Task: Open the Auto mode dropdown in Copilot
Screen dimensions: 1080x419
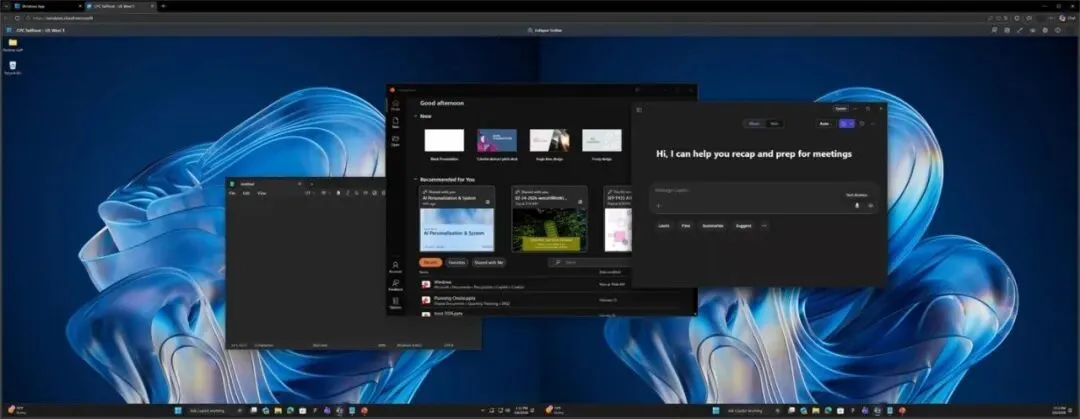Action: tap(824, 123)
